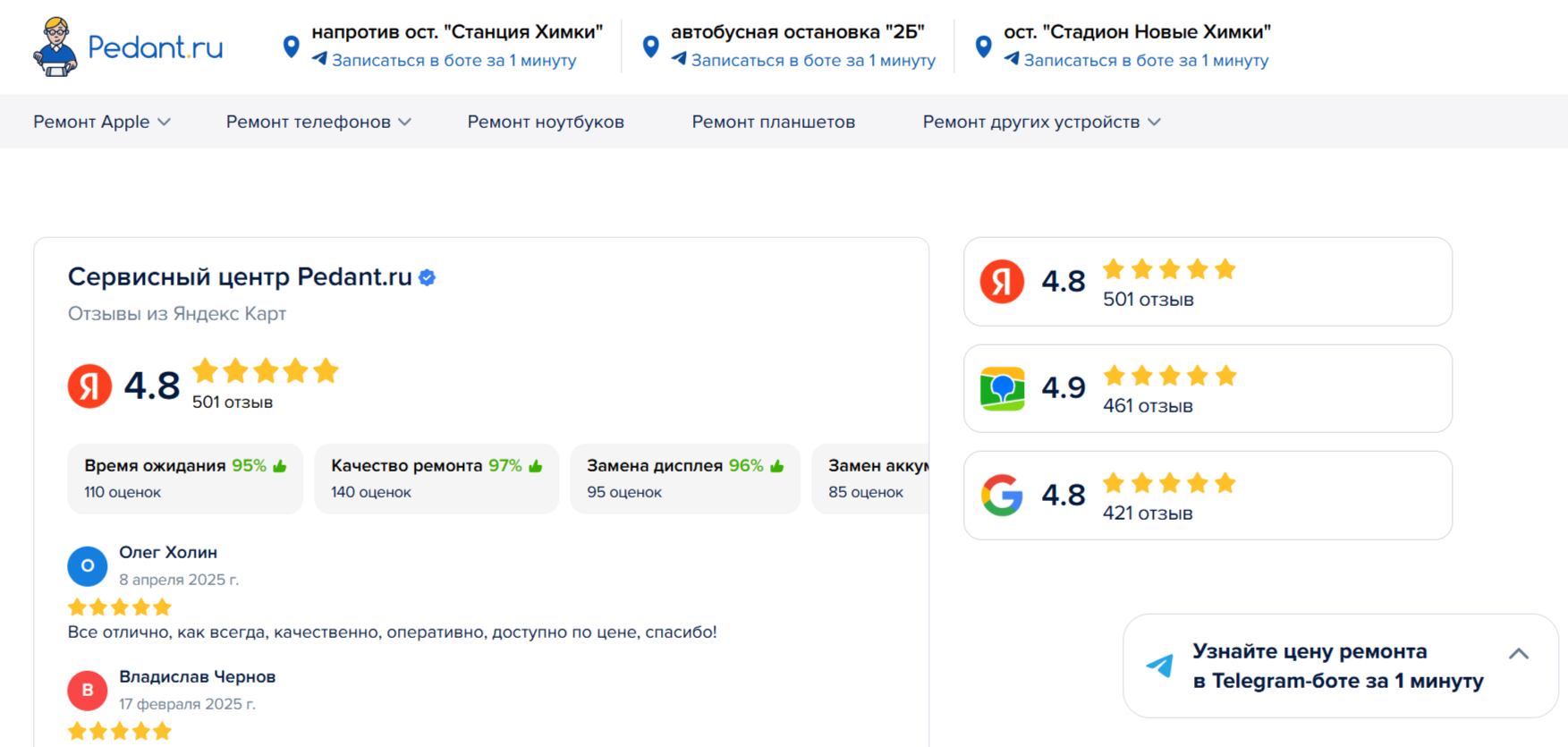The image size is (1568, 747).
Task: Click the blue verified badge next to Pedant.ru
Action: [x=428, y=278]
